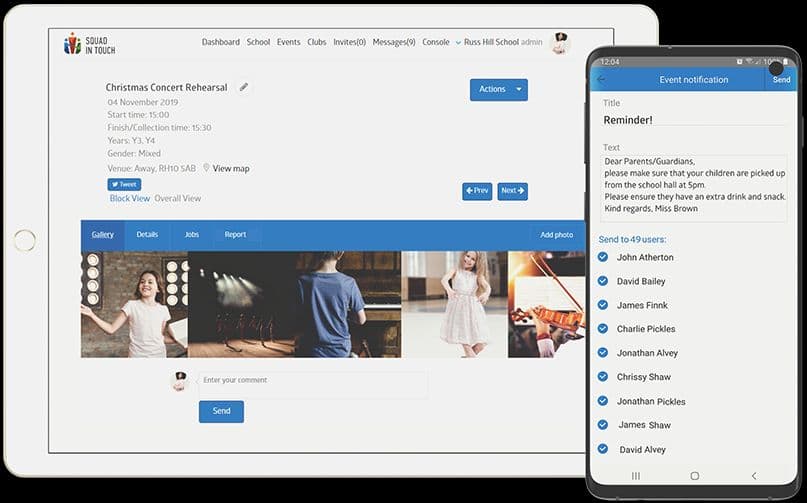
Task: Open gallery photo of stage spotlights
Action: click(241, 304)
